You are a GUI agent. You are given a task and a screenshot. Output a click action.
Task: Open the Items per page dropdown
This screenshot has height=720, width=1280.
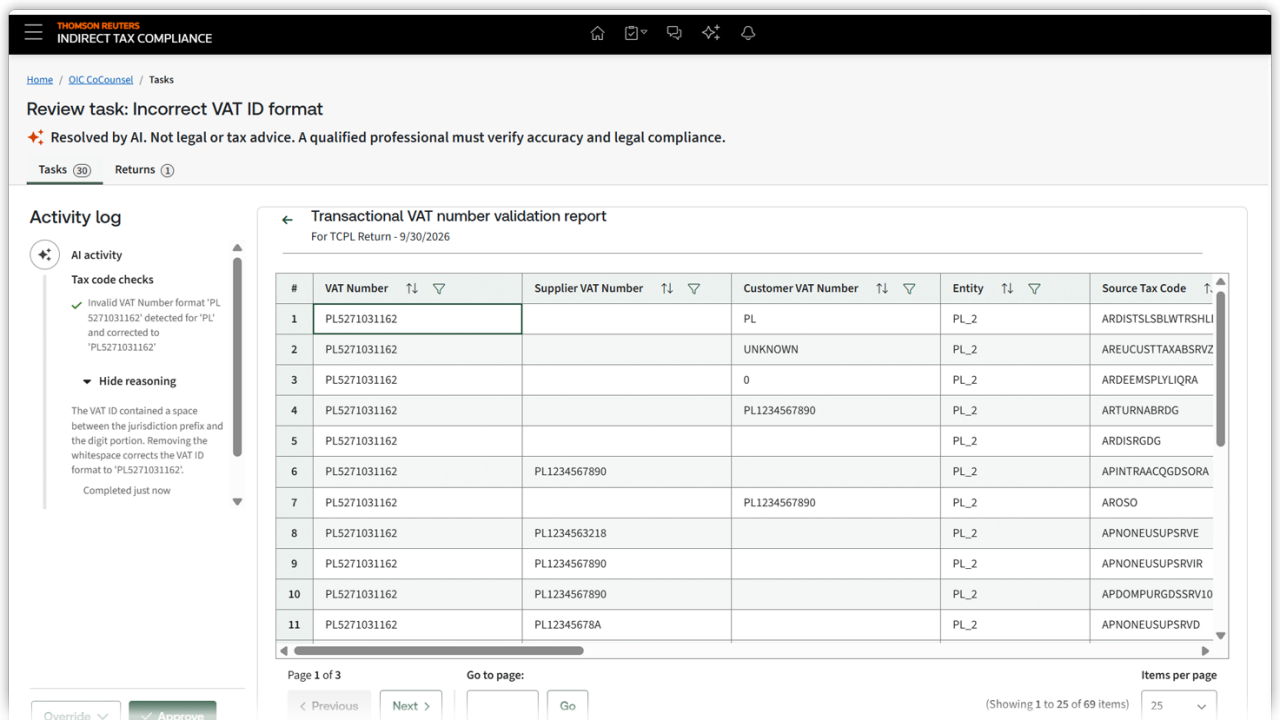[x=1179, y=706]
